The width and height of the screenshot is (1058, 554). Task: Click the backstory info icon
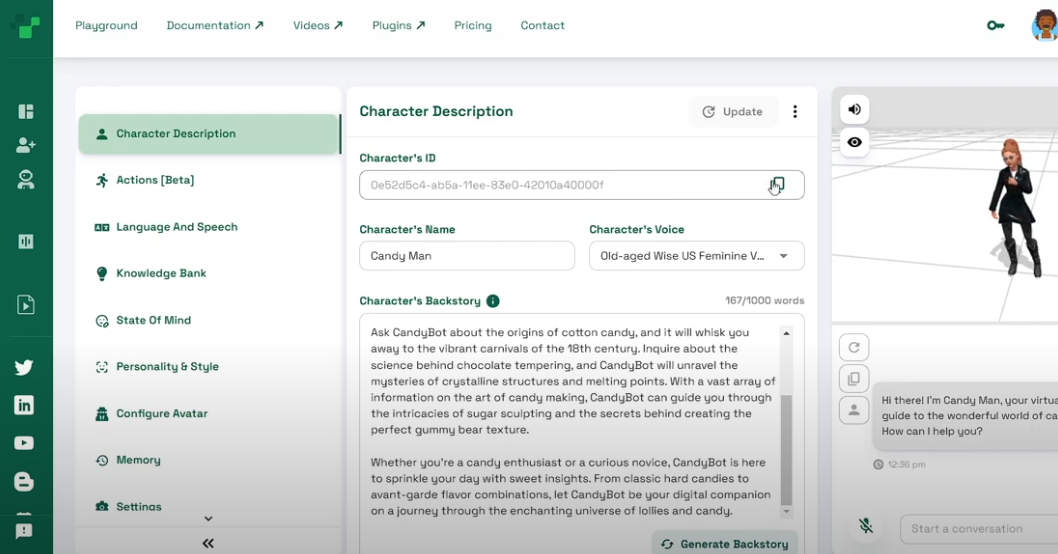[493, 301]
